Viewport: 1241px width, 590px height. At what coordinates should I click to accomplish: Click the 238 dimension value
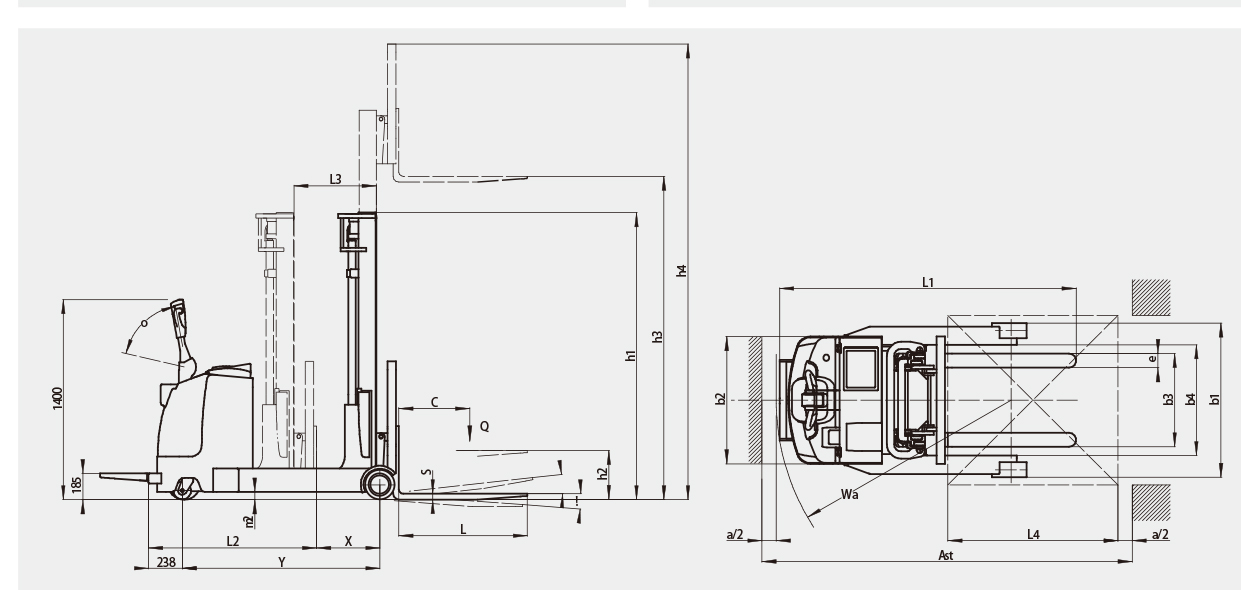[x=166, y=562]
